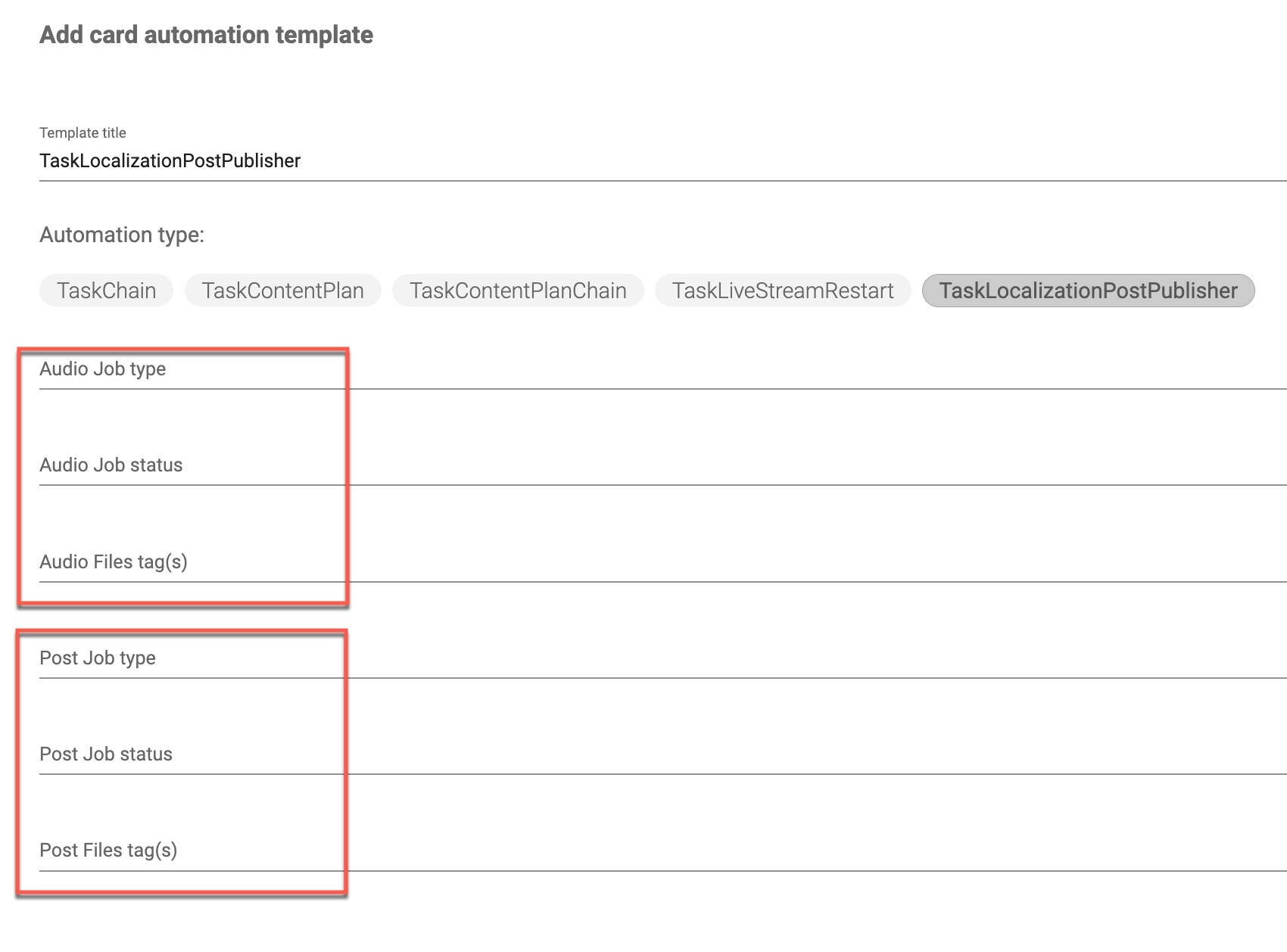Click the small 'Template title' label
Viewport: 1287px width, 952px height.
pos(83,133)
